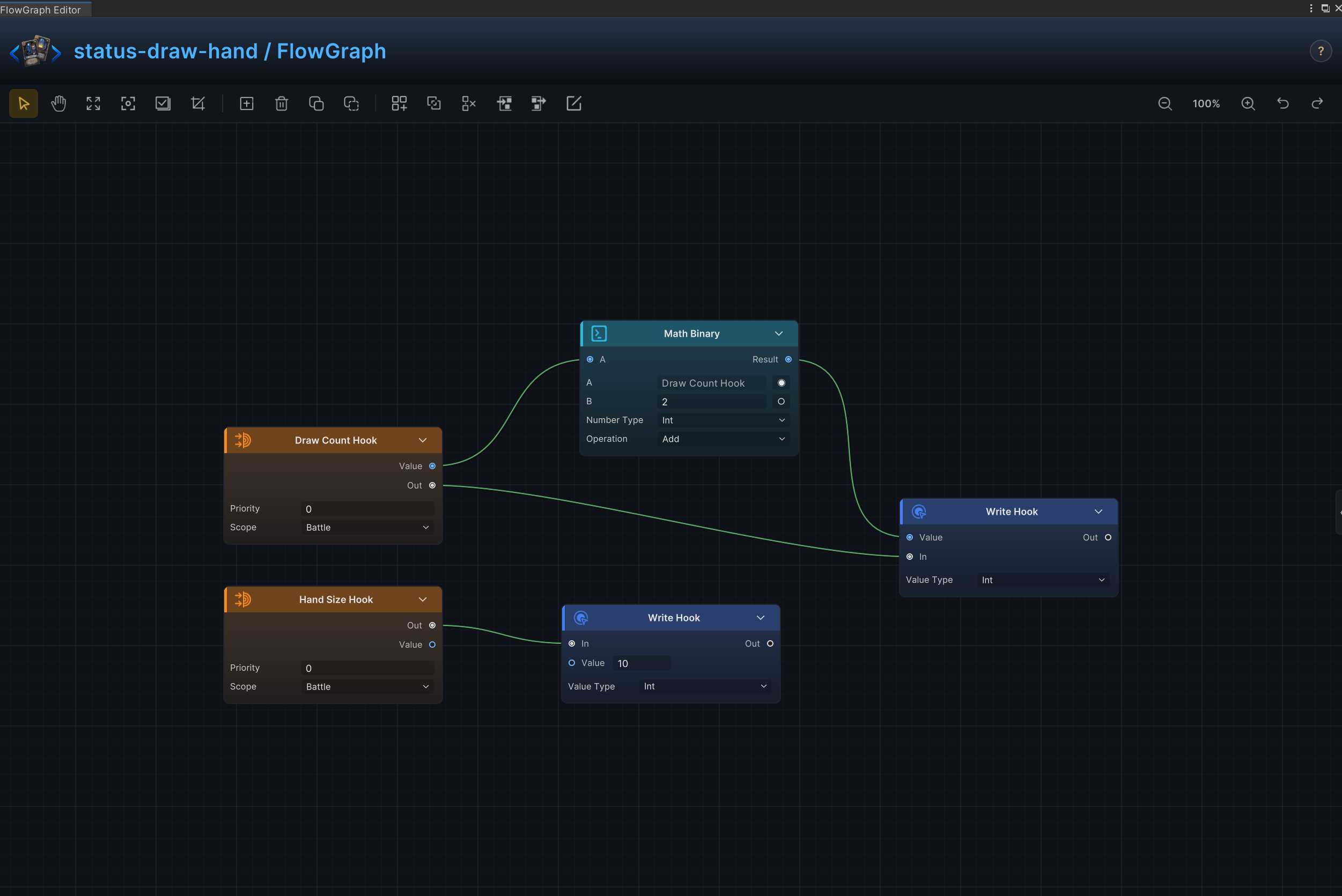Click the select-all checkbox icon in toolbar
The height and width of the screenshot is (896, 1342).
tap(163, 103)
